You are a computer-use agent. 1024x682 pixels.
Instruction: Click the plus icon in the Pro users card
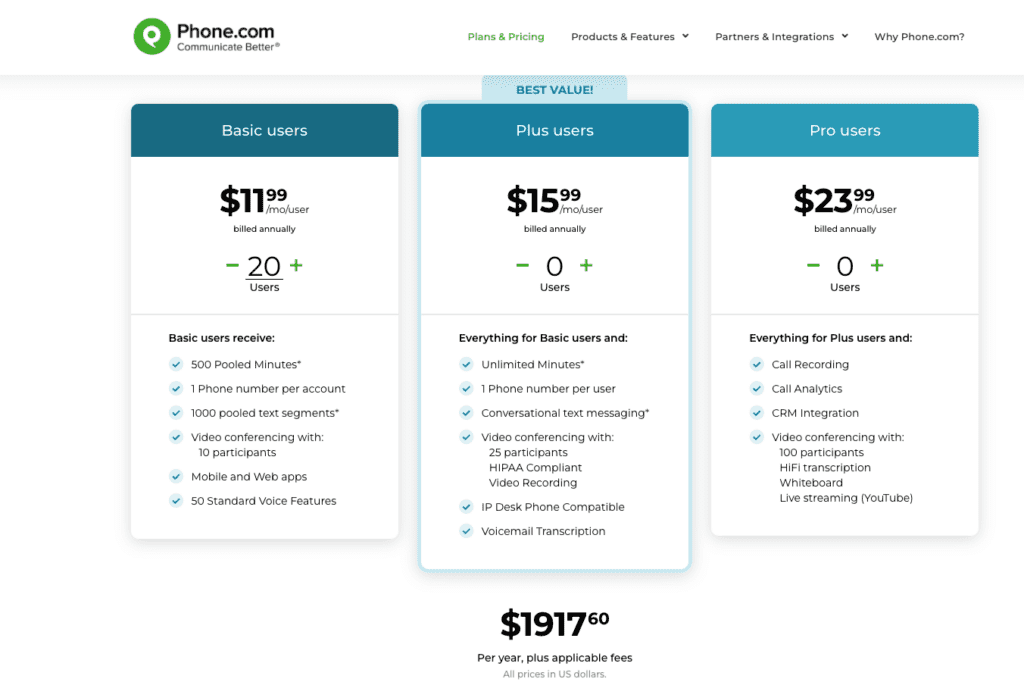tap(876, 266)
